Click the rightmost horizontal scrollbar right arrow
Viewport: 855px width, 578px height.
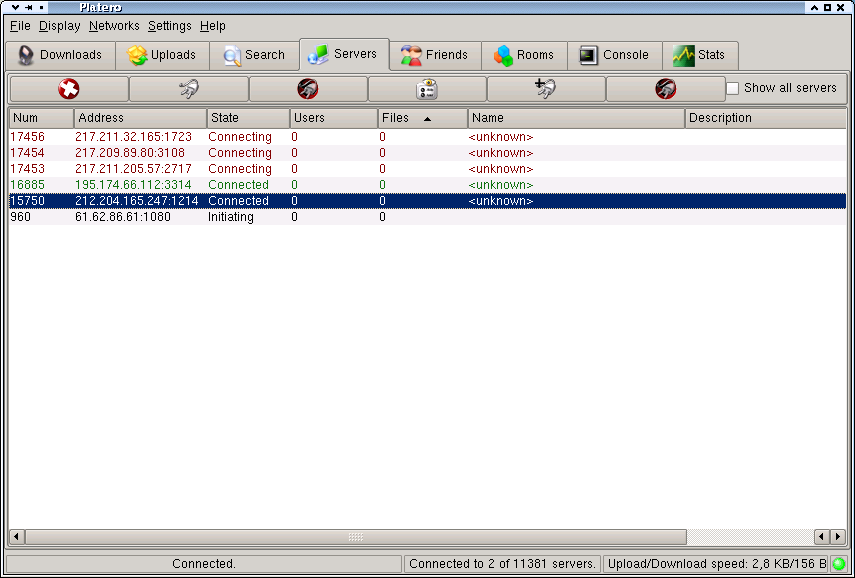(838, 537)
